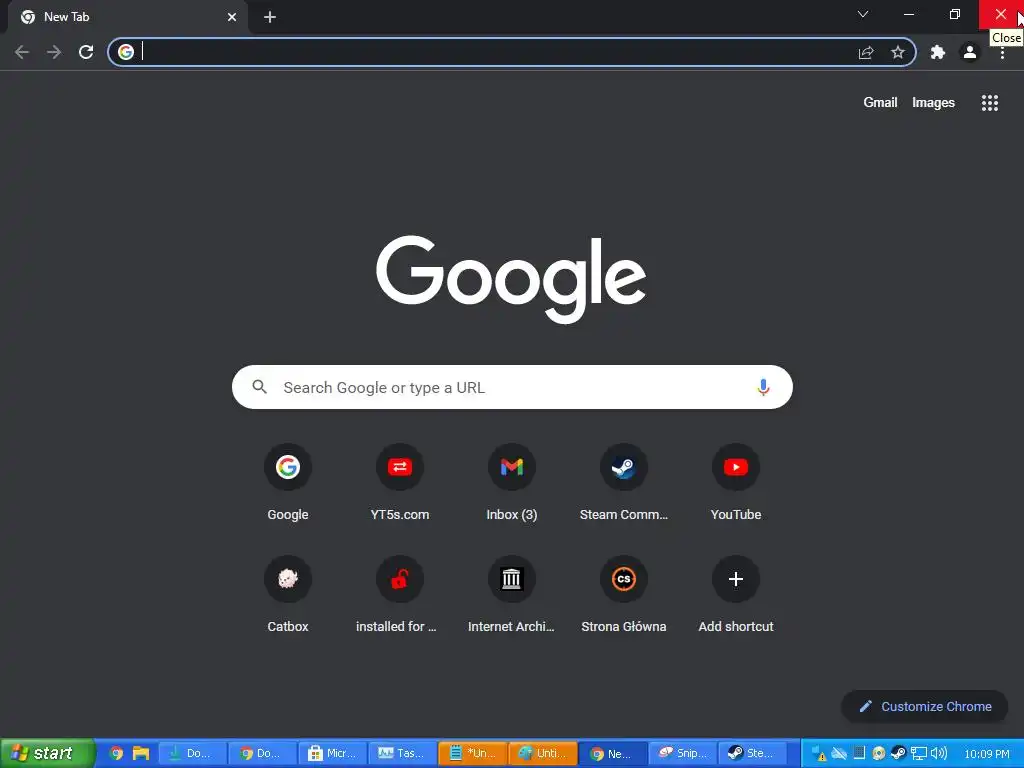Screen dimensions: 1024x768
Task: Restore down the Chrome window
Action: 955,14
